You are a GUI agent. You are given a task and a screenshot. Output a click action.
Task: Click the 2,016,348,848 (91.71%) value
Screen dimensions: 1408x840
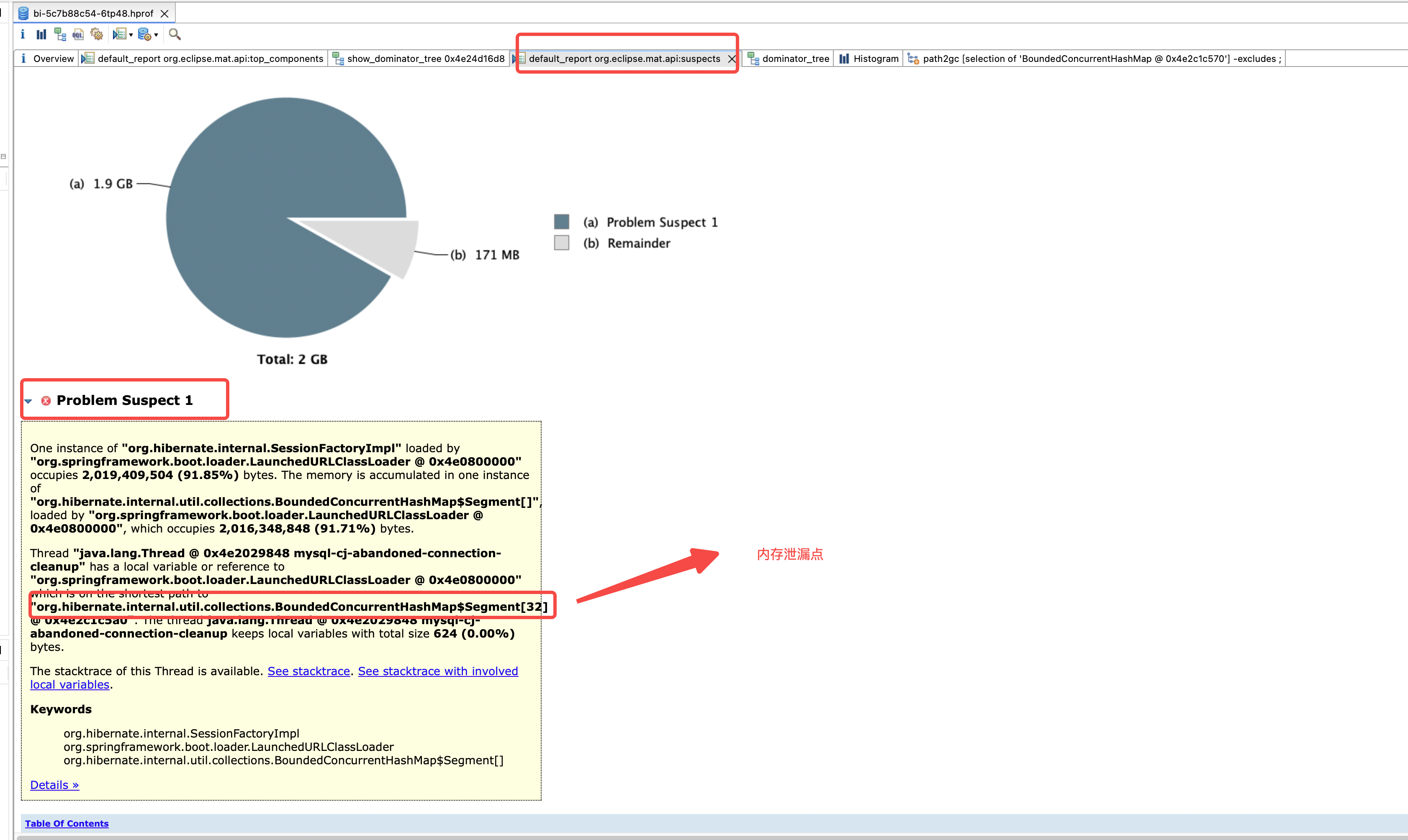[297, 528]
